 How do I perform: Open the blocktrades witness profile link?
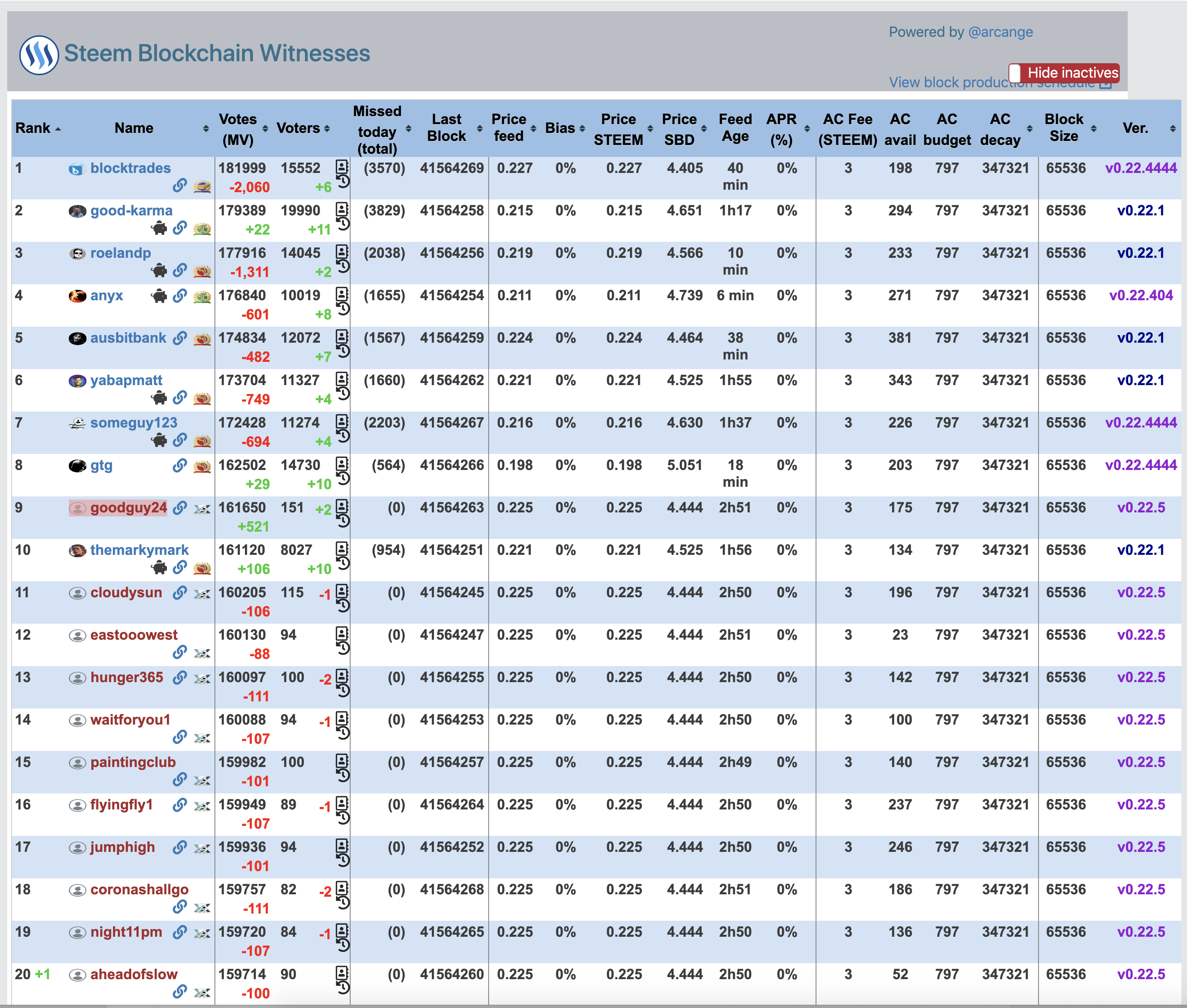pos(130,168)
